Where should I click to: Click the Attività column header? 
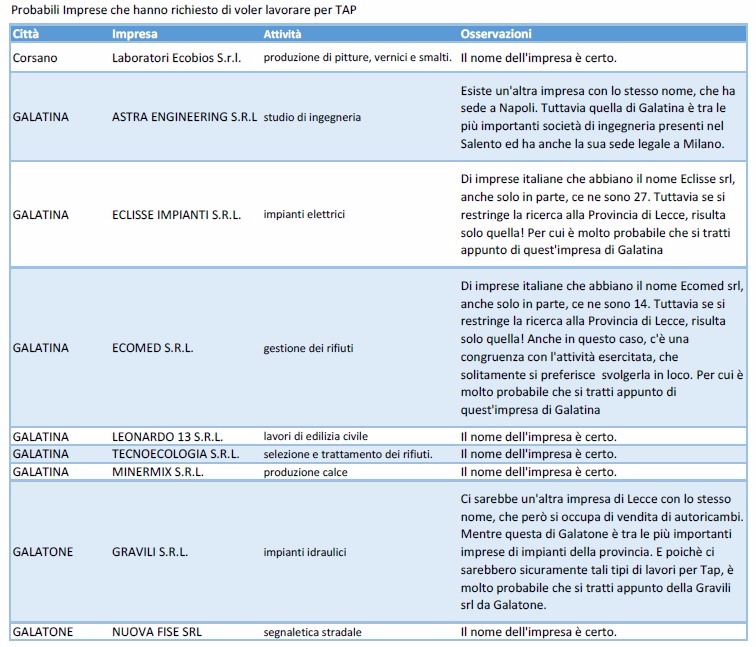click(282, 34)
